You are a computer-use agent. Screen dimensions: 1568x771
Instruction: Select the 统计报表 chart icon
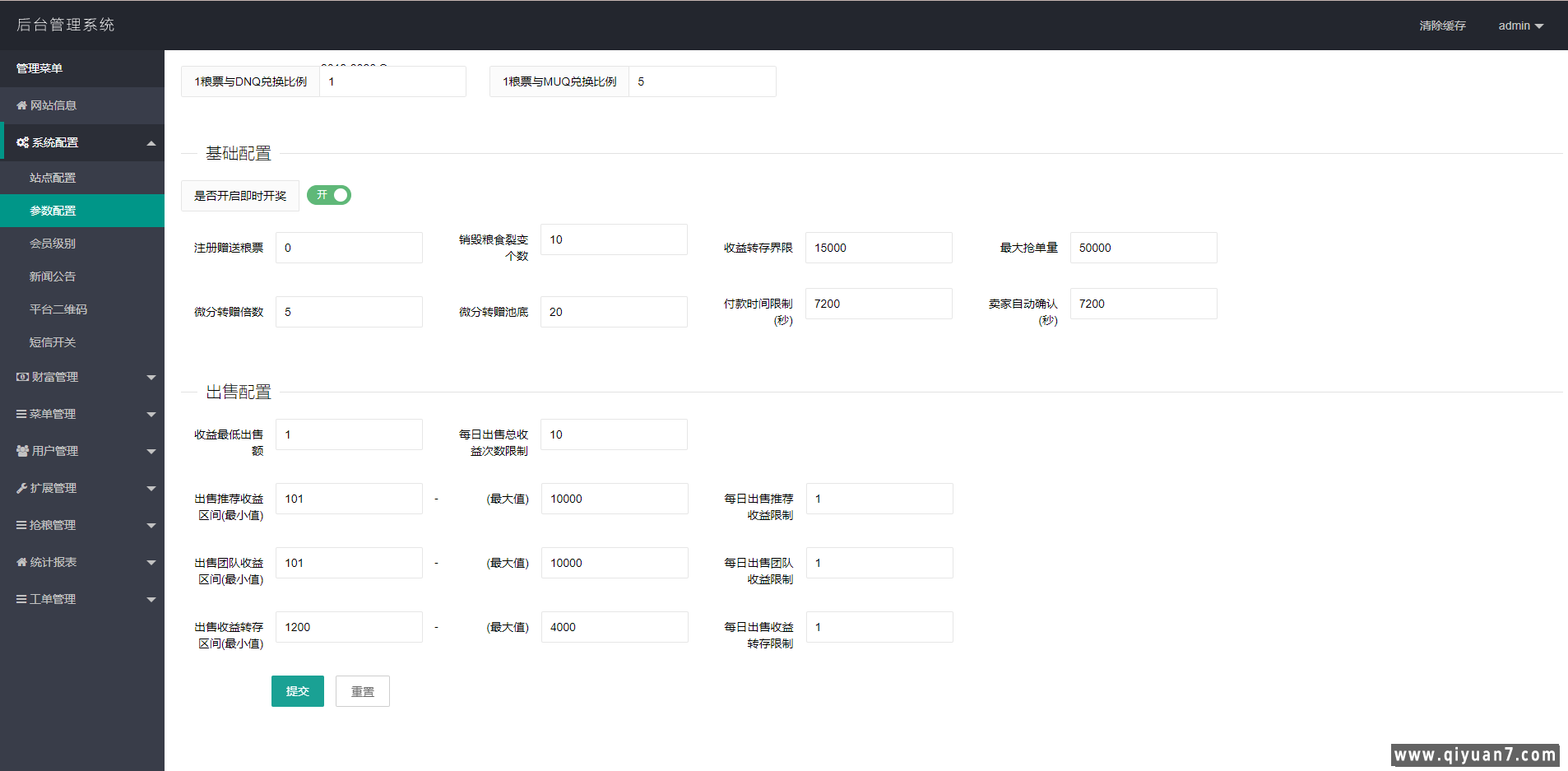(x=21, y=562)
